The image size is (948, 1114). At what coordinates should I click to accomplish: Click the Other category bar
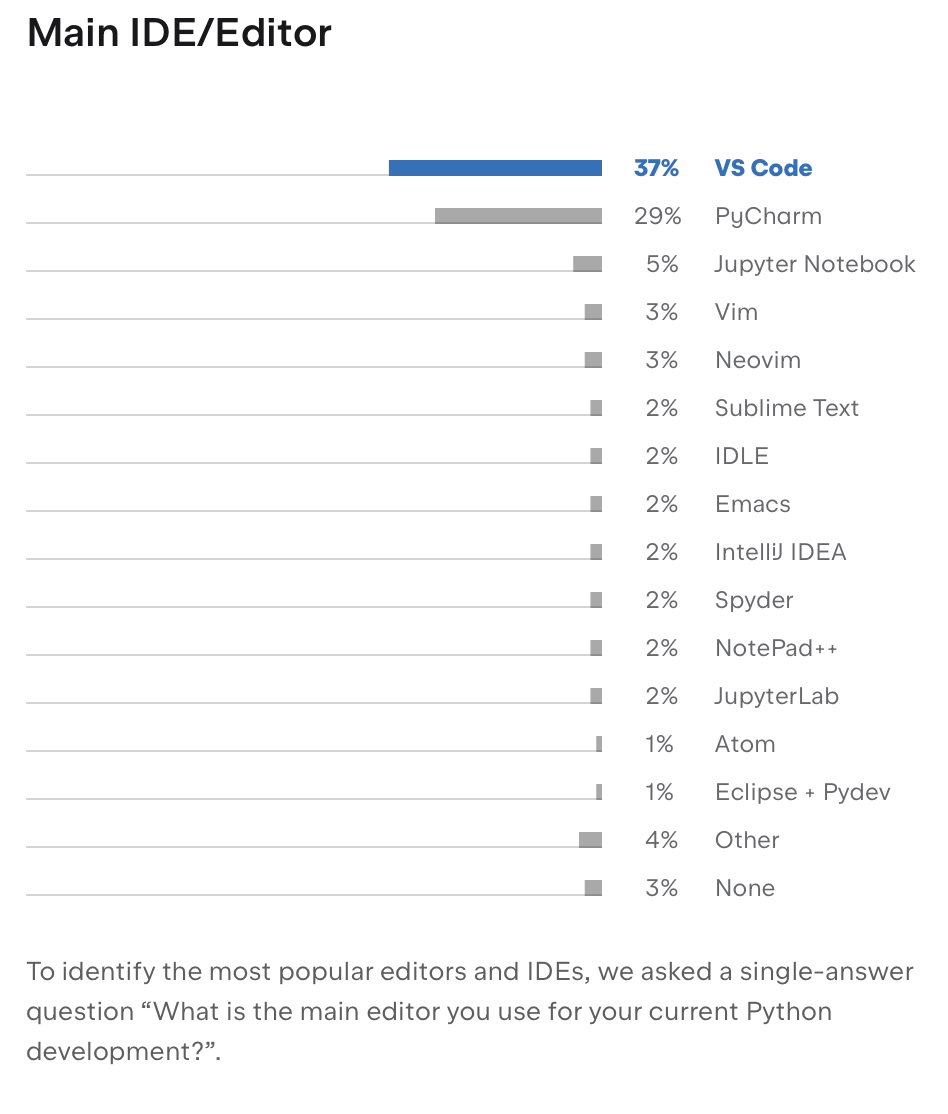click(x=591, y=840)
